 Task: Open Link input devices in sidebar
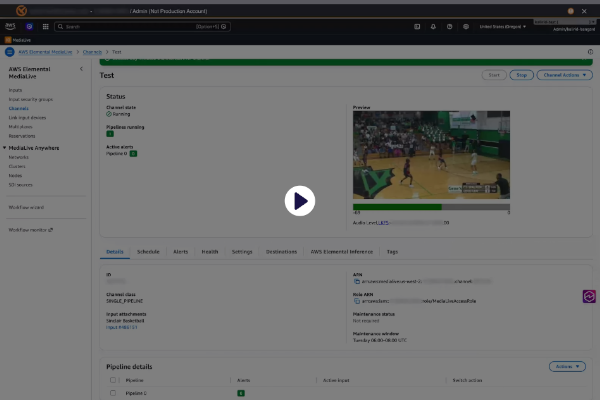pyautogui.click(x=27, y=118)
